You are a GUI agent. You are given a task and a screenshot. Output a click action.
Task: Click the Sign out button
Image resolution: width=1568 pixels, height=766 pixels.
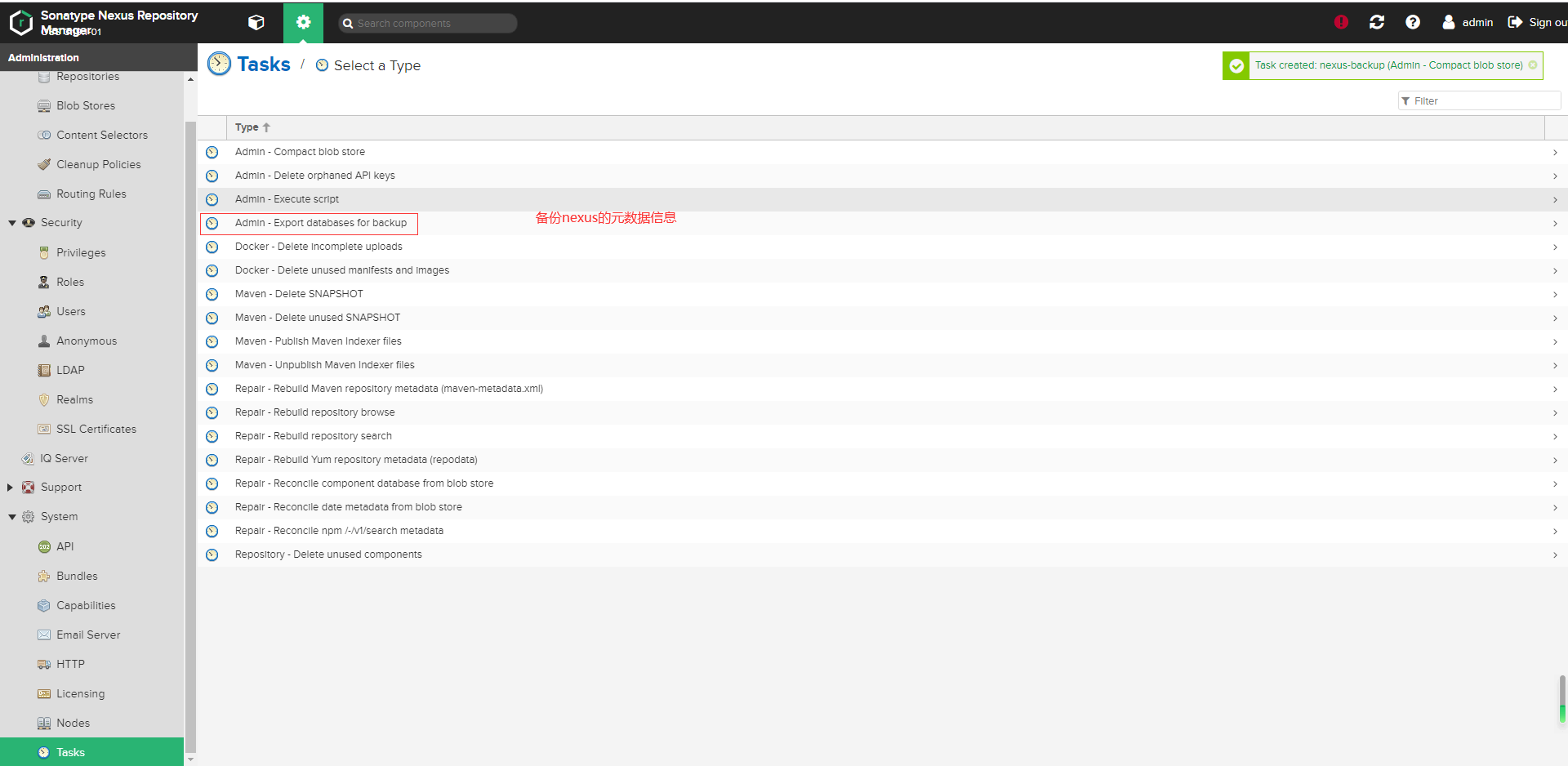pyautogui.click(x=1538, y=22)
